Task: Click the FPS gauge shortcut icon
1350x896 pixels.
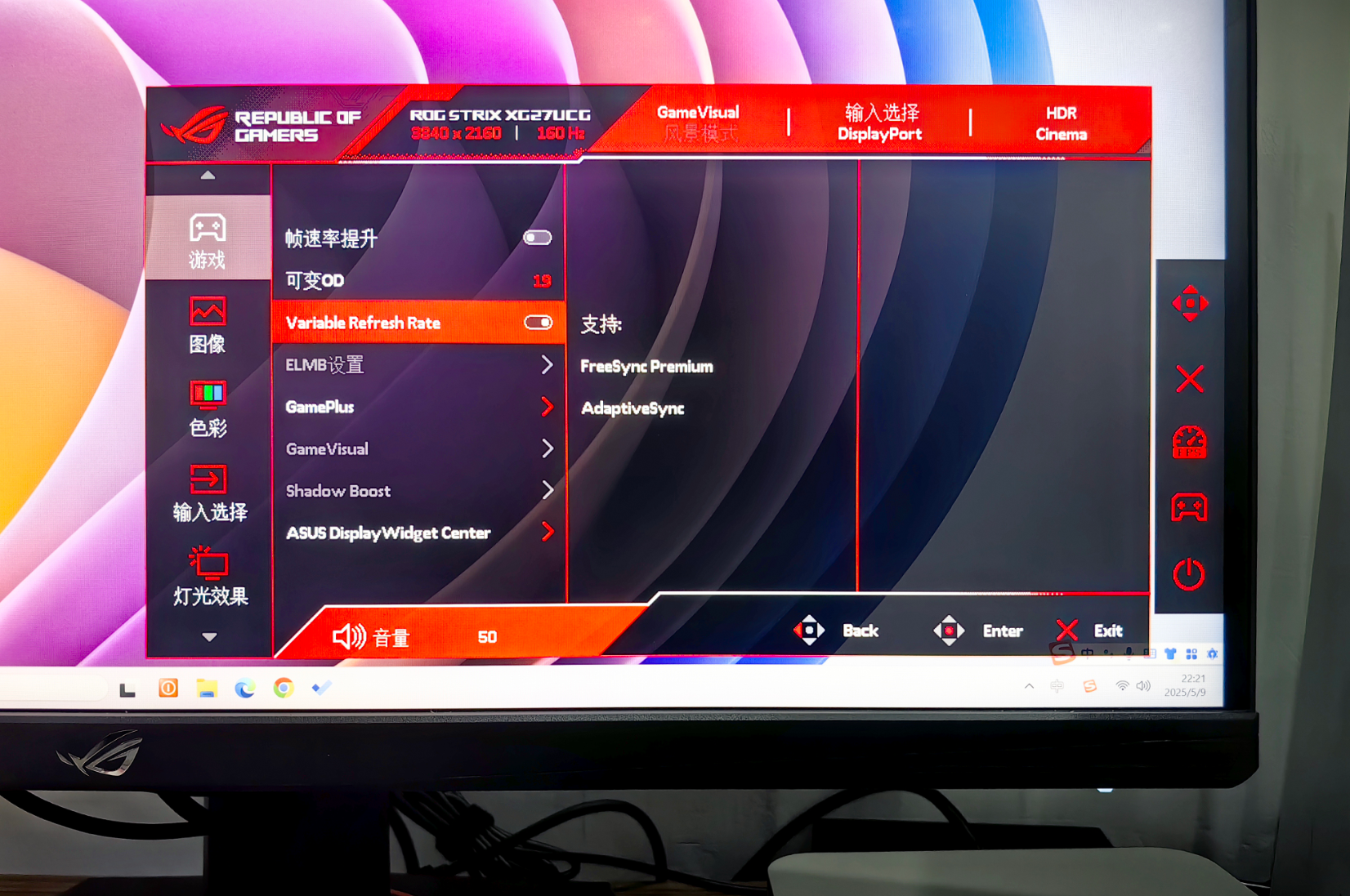Action: (x=1189, y=442)
